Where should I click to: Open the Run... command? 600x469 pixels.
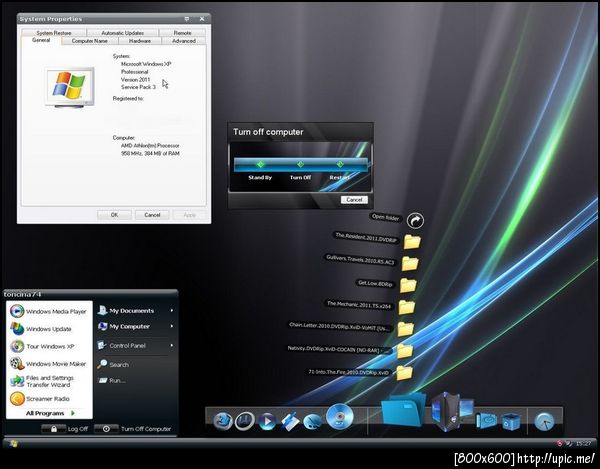click(112, 380)
